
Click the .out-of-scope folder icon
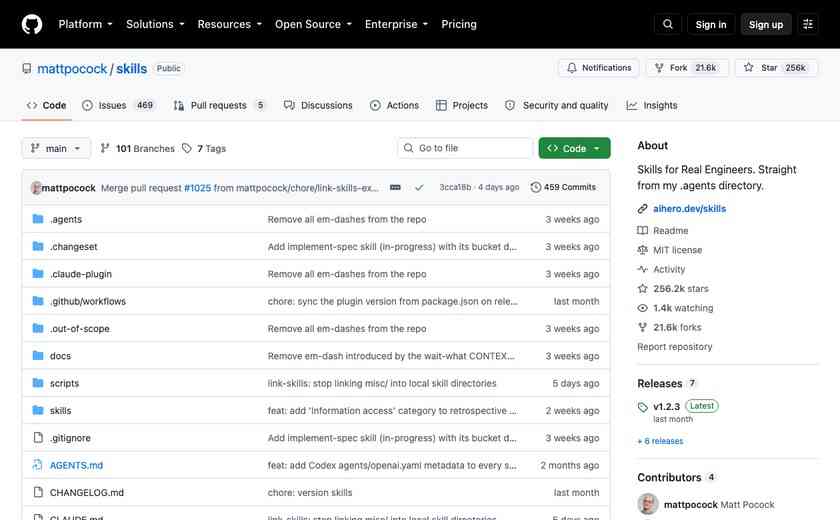click(38, 328)
